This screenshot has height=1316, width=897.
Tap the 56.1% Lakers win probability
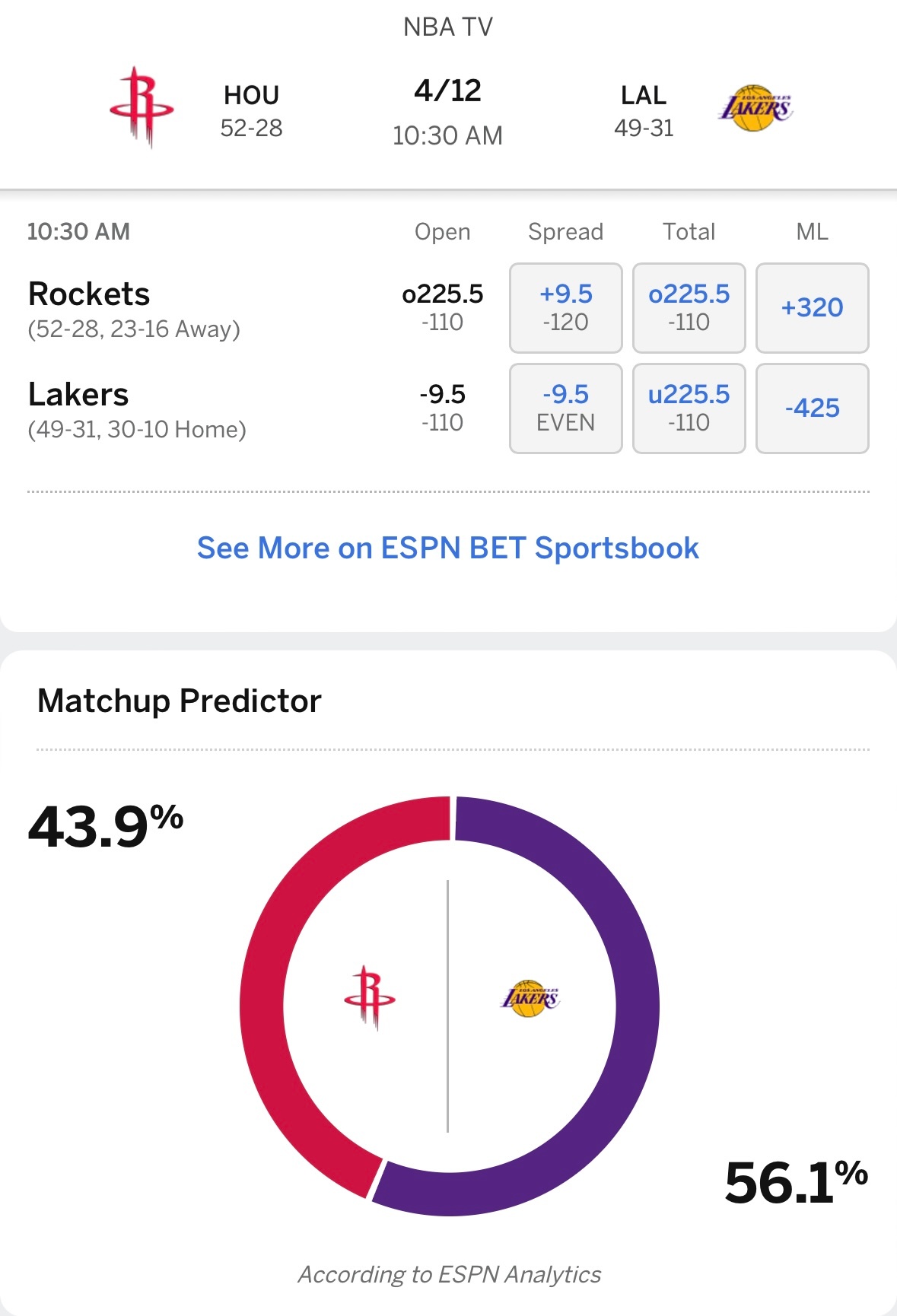[797, 1182]
